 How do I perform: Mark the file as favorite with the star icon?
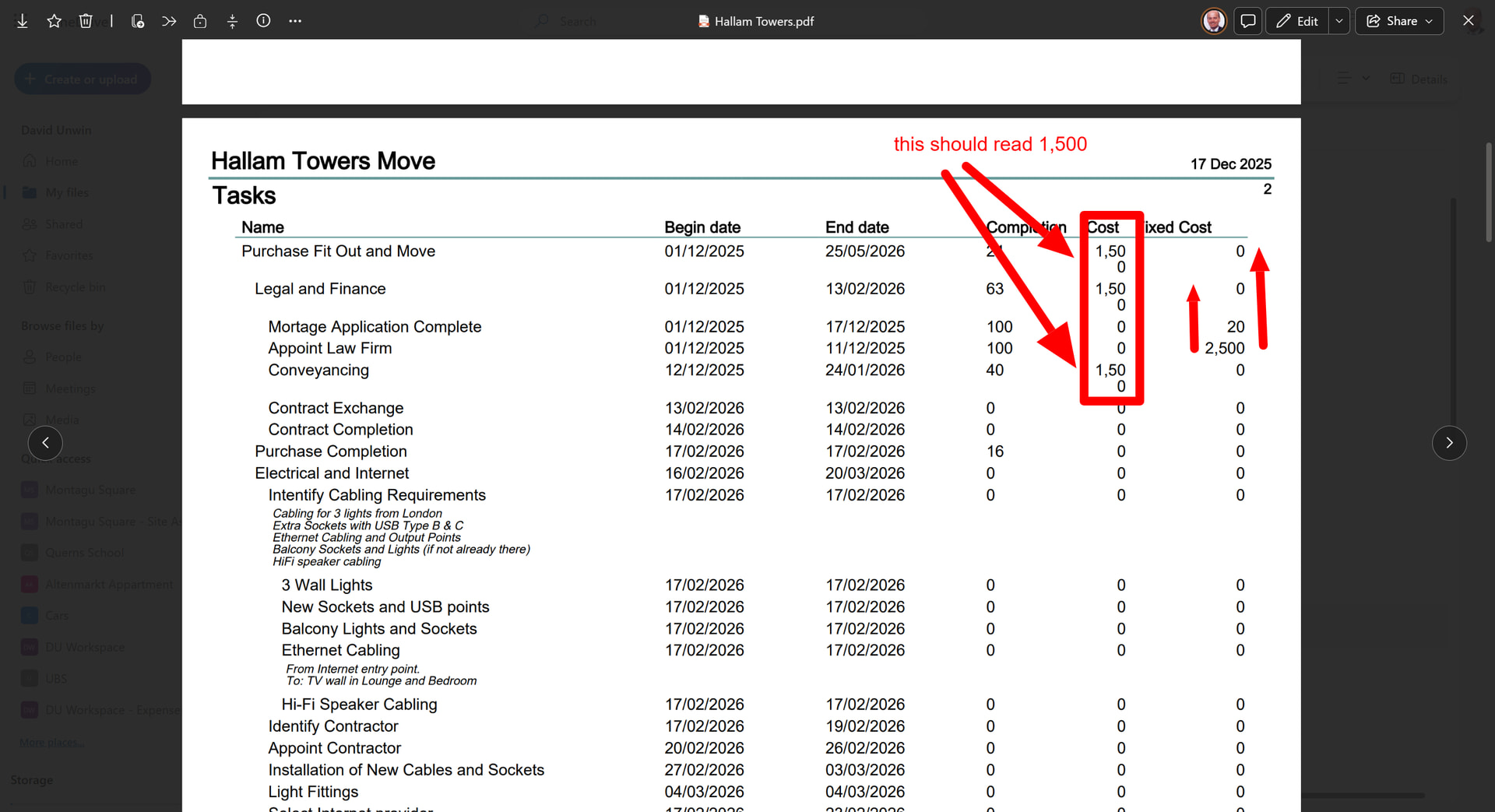point(54,21)
